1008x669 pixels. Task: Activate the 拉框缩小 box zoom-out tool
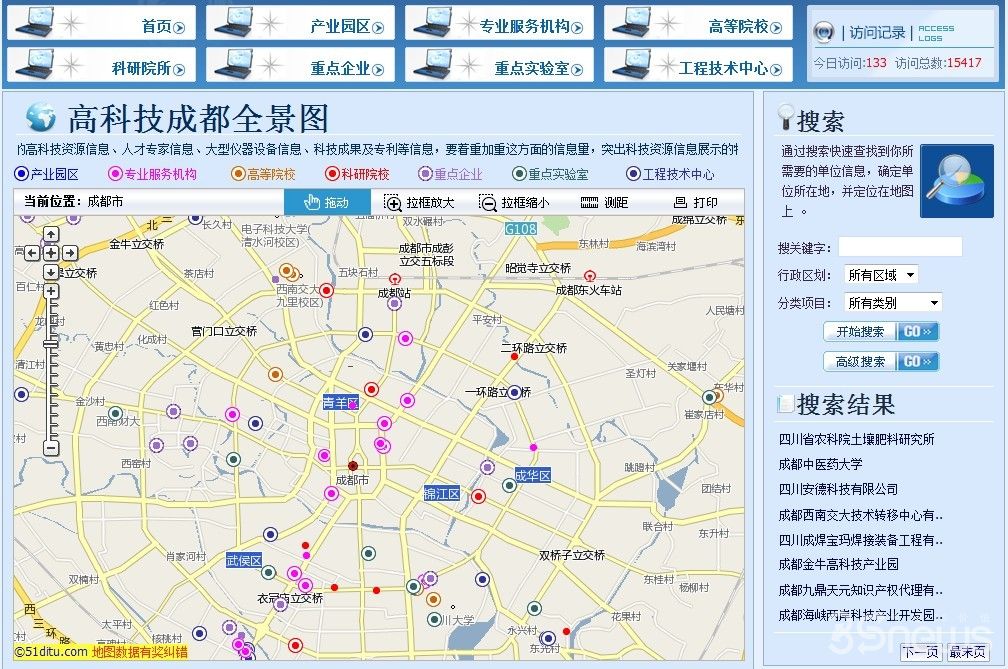click(x=514, y=202)
